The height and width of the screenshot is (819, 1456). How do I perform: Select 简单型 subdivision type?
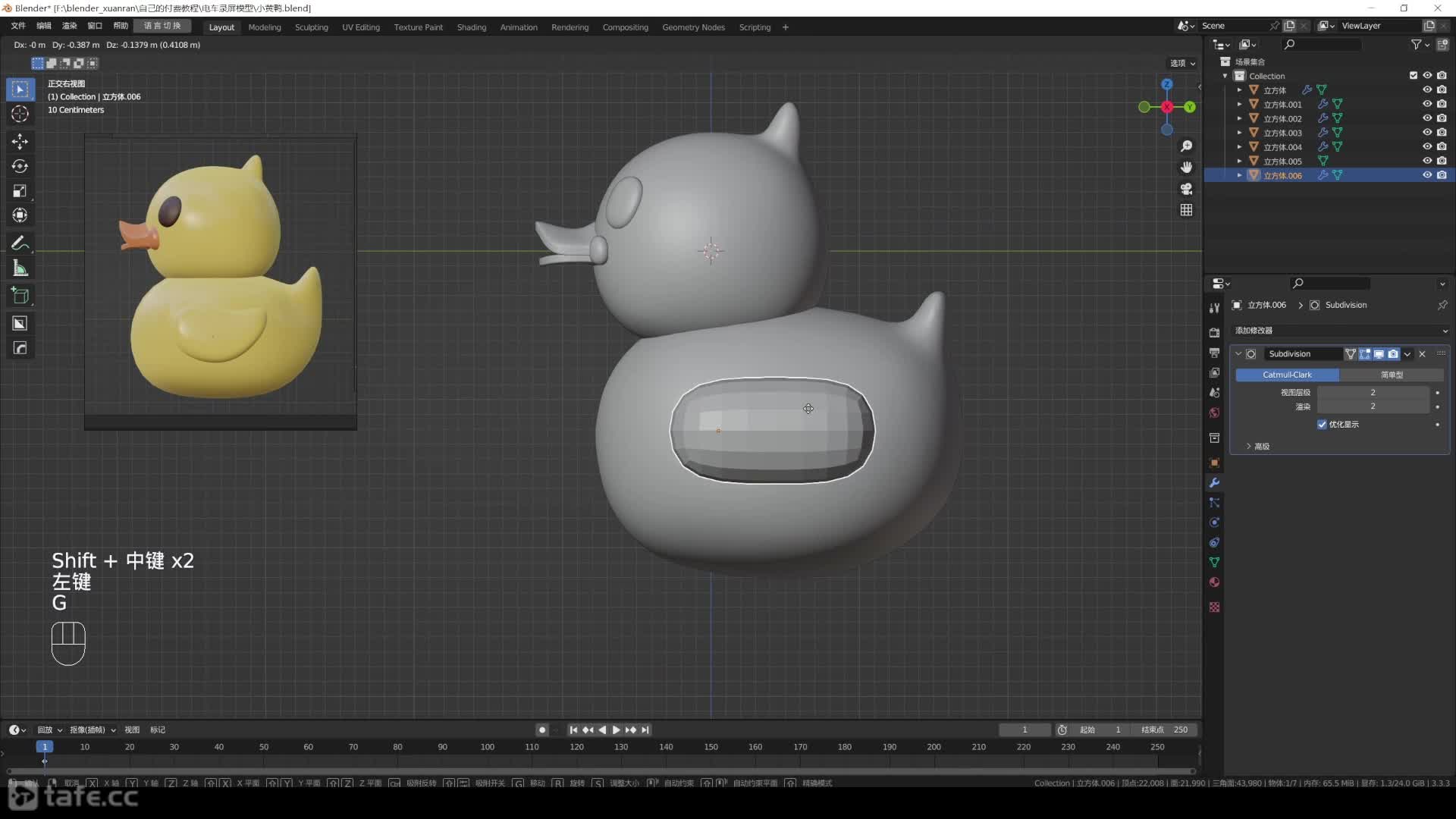pyautogui.click(x=1392, y=375)
